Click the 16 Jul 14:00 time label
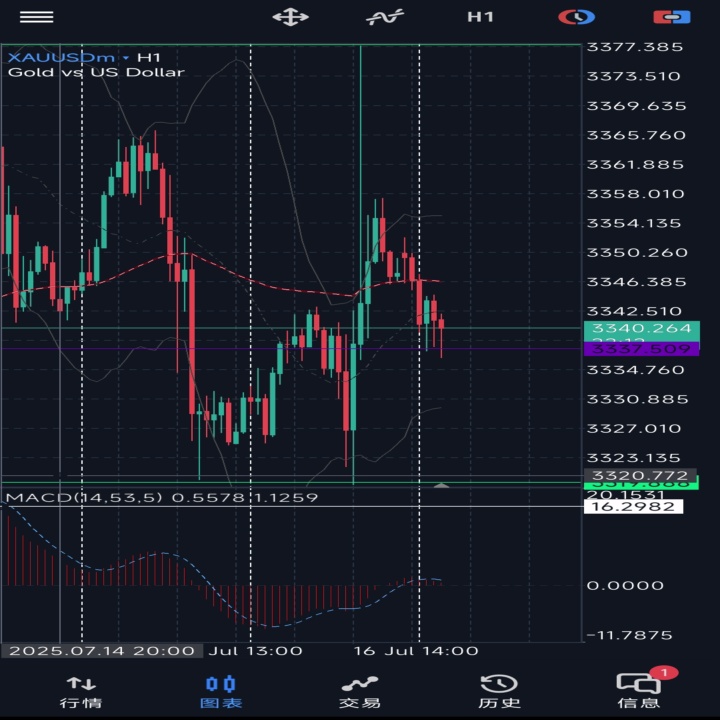Screen dimensions: 720x720 click(416, 651)
